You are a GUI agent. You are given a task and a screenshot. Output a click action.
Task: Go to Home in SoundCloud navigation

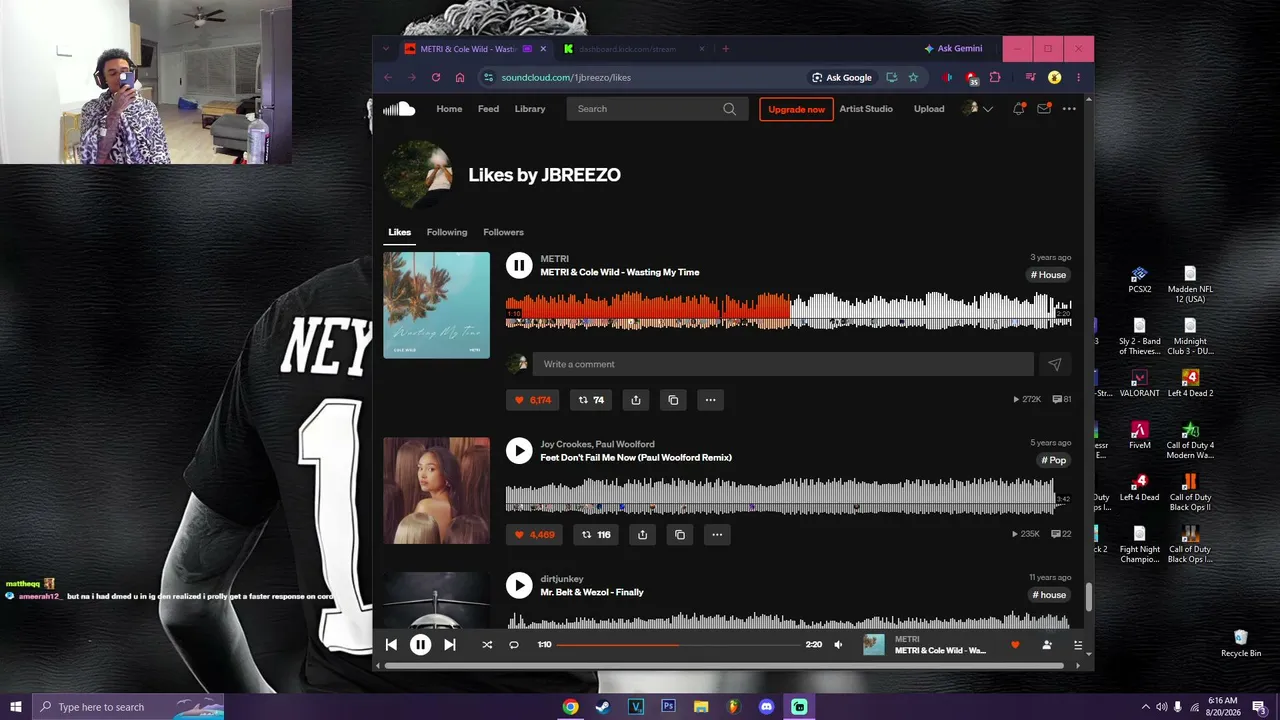[449, 109]
